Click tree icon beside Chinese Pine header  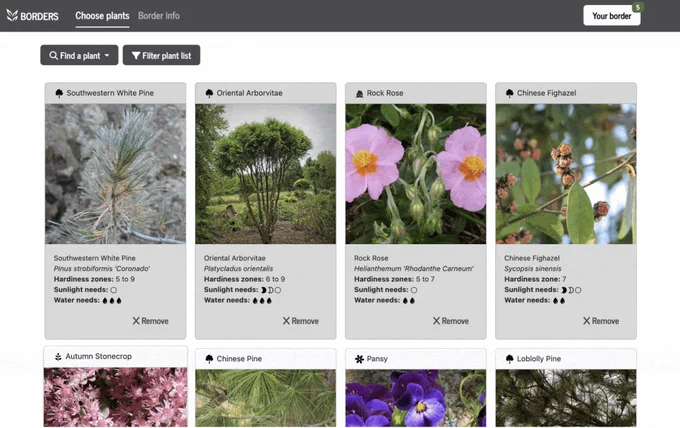click(209, 359)
